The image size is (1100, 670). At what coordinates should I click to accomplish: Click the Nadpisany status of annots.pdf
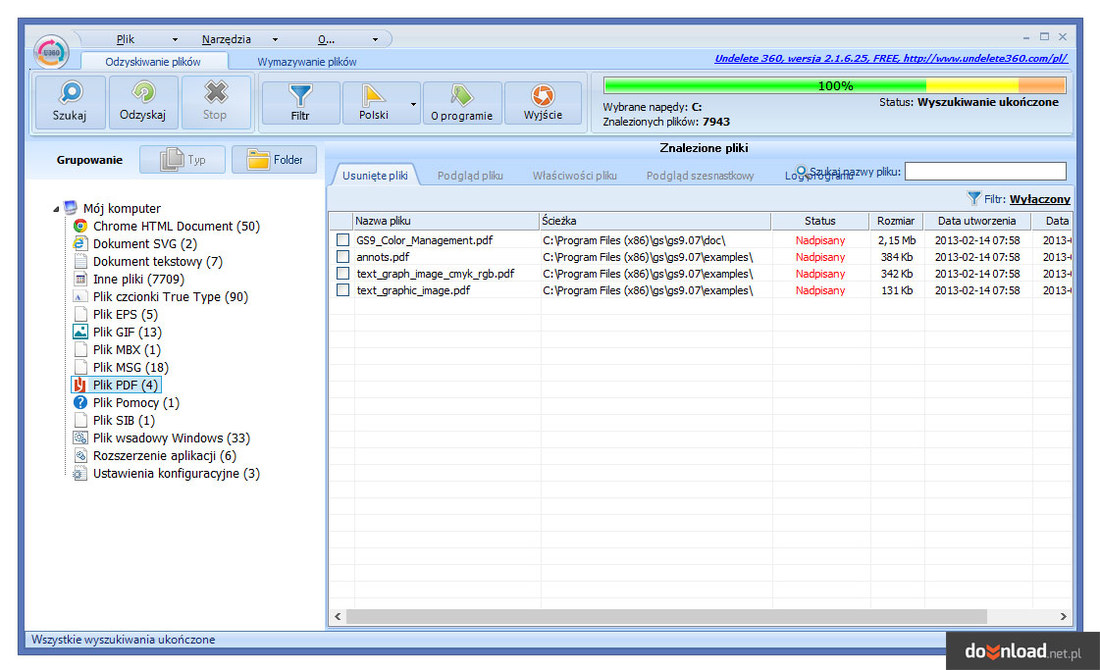pyautogui.click(x=820, y=257)
